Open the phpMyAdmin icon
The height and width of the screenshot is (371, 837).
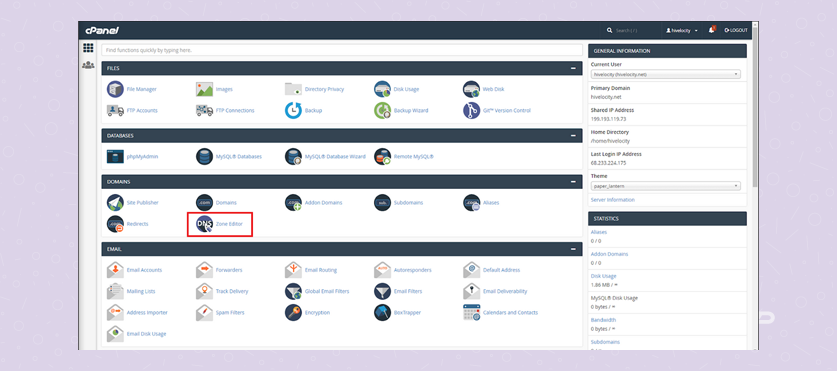(115, 156)
